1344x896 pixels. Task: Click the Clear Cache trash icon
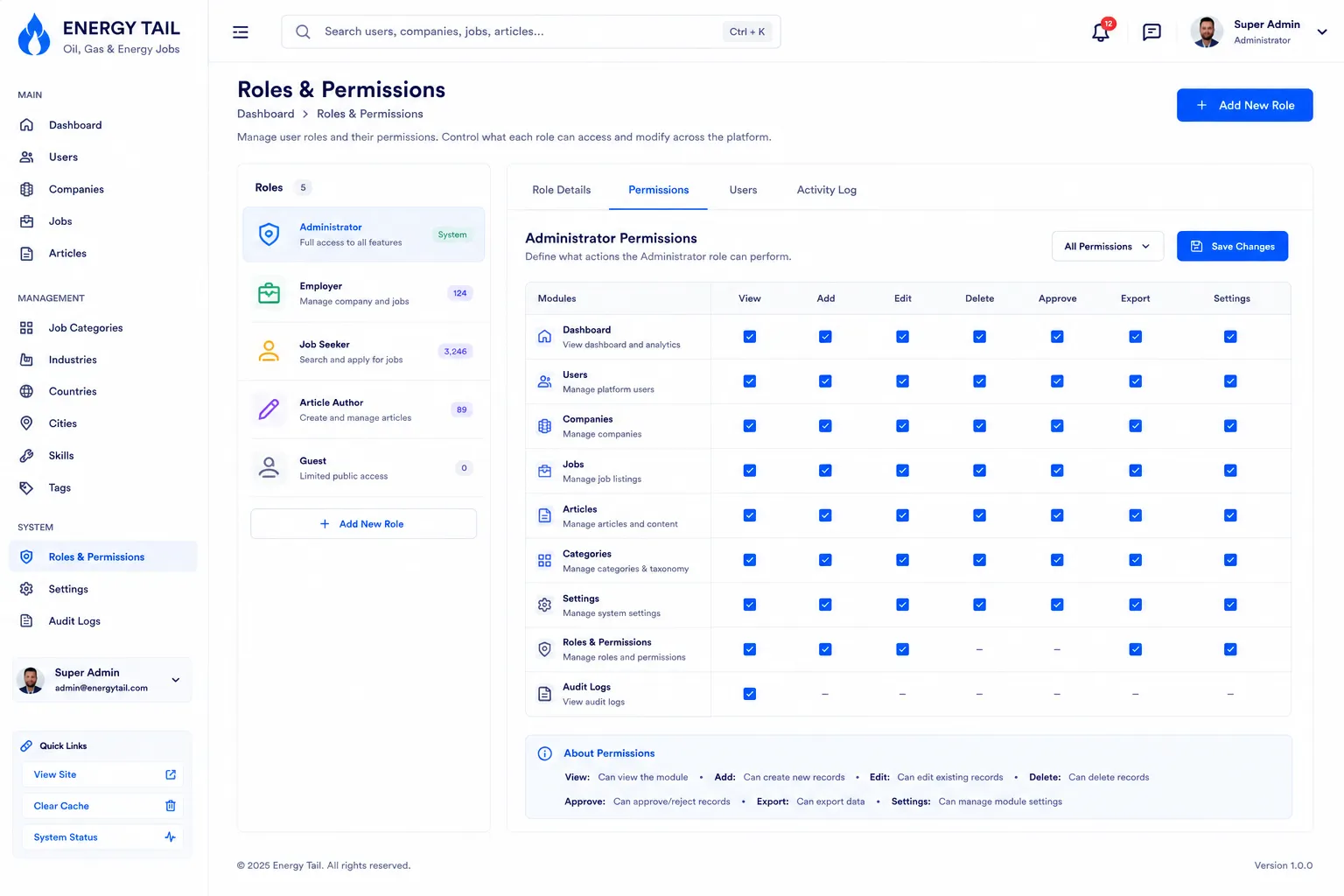[171, 806]
